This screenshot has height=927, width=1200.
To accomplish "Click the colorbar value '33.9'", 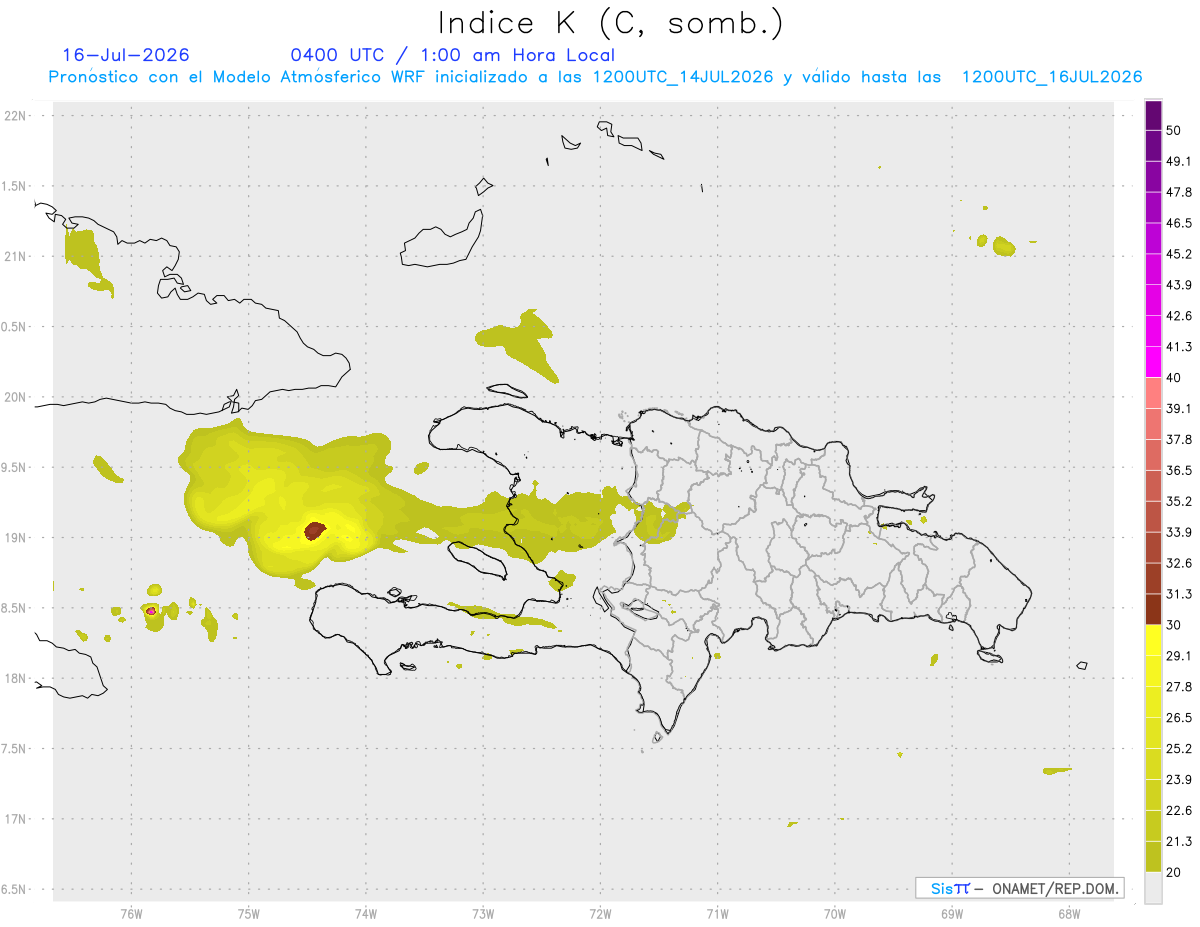I will click(x=1179, y=532).
